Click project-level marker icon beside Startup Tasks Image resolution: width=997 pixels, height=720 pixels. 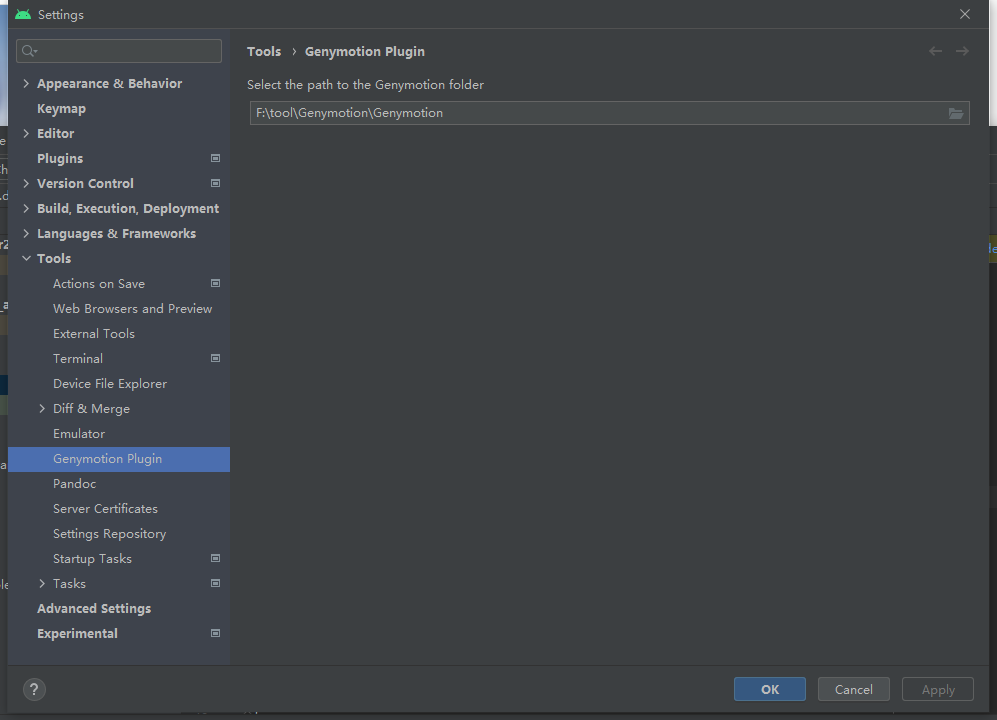pyautogui.click(x=216, y=558)
